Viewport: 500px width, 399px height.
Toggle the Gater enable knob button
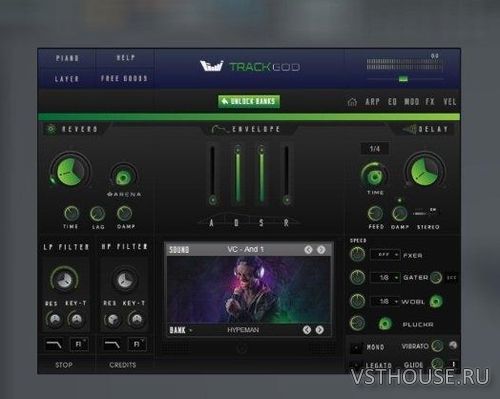pyautogui.click(x=436, y=277)
